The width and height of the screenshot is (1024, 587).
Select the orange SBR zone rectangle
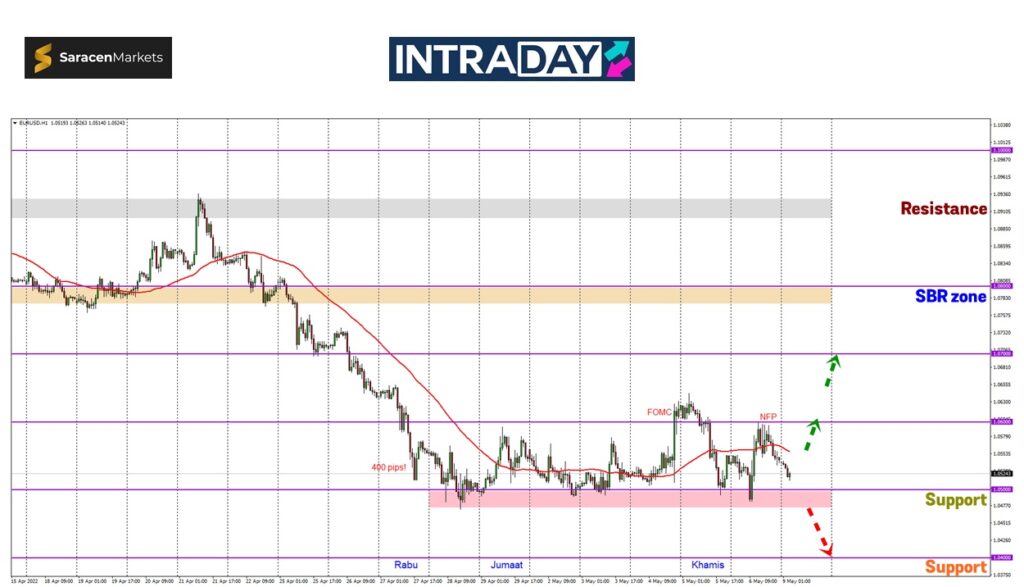pyautogui.click(x=420, y=295)
